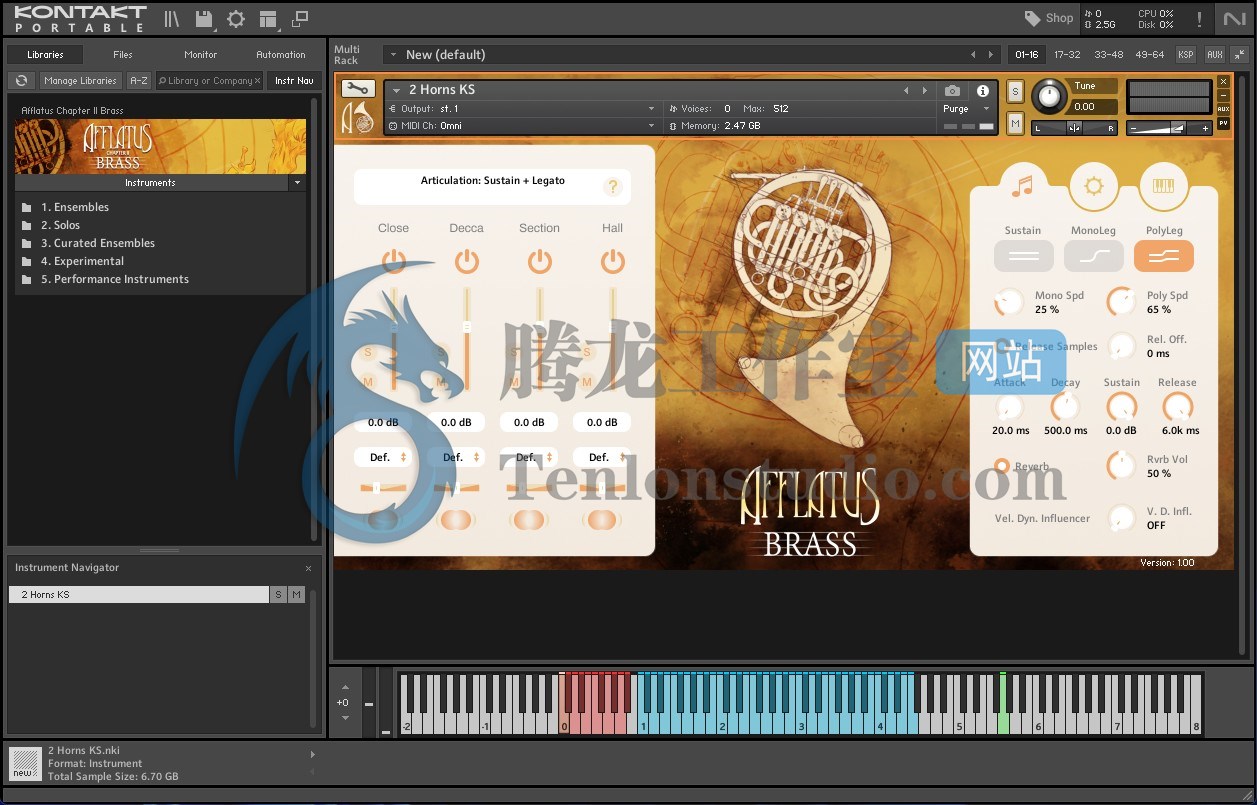Toggle the Section microphone power

[540, 262]
